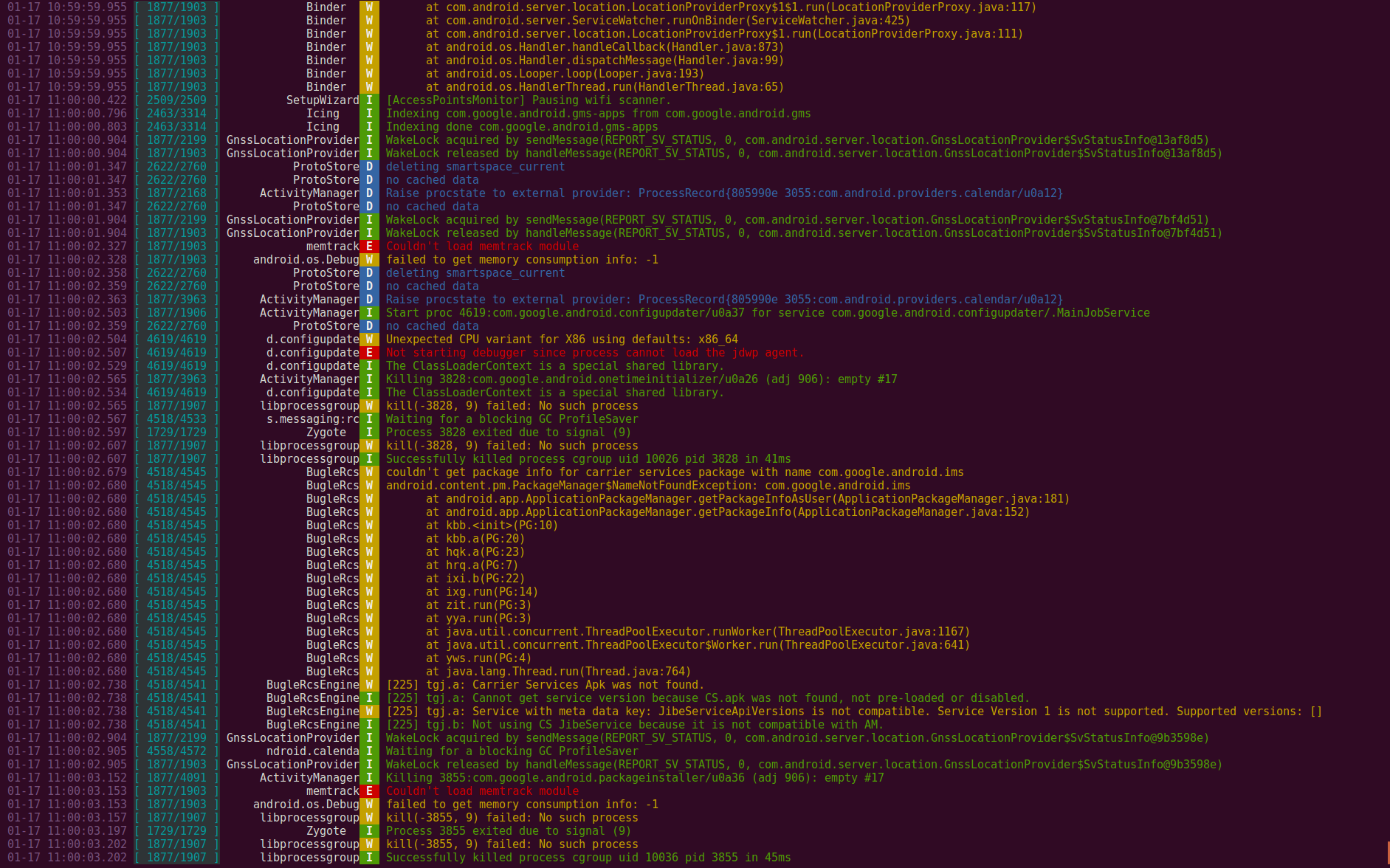Click the Zygote tag at 11:00:02.597
The width and height of the screenshot is (1390, 868).
[x=326, y=433]
